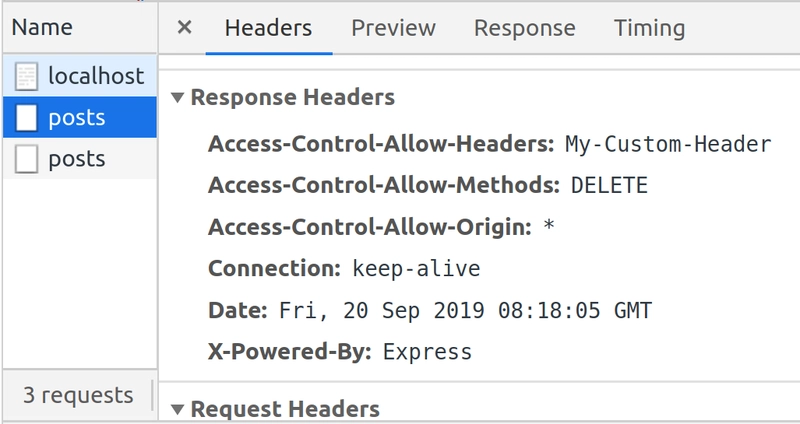The image size is (800, 424).
Task: Close the request details panel
Action: [184, 27]
